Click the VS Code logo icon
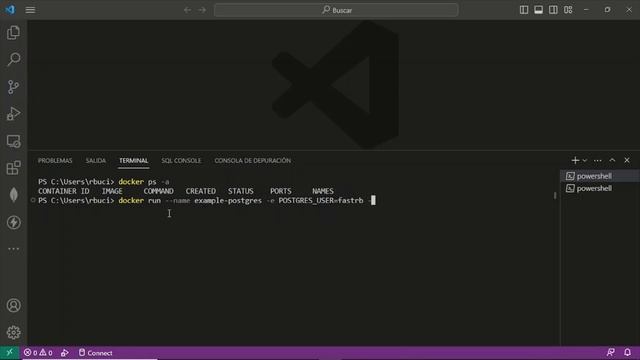 pos(10,9)
